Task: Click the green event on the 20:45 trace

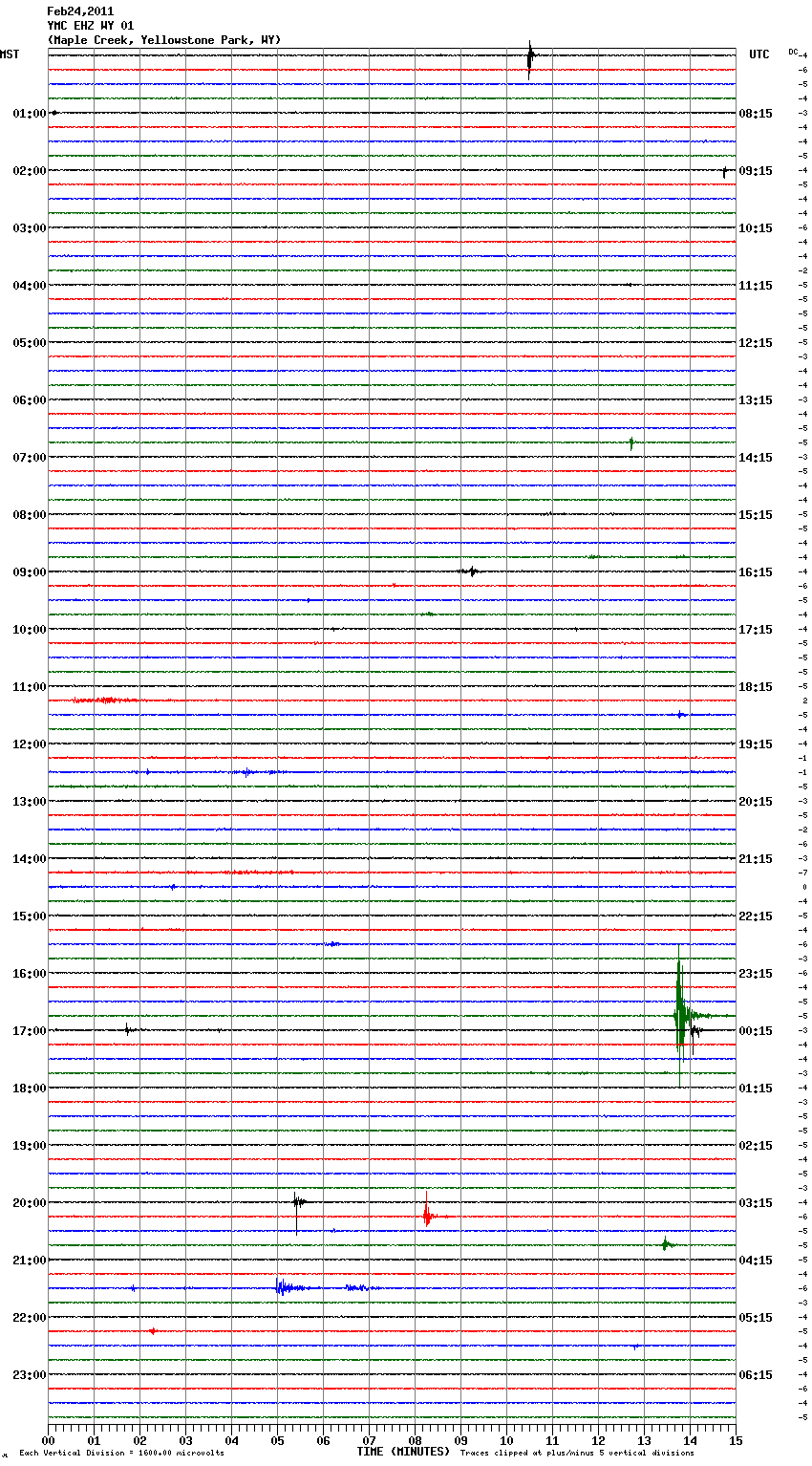Action: pos(666,1244)
